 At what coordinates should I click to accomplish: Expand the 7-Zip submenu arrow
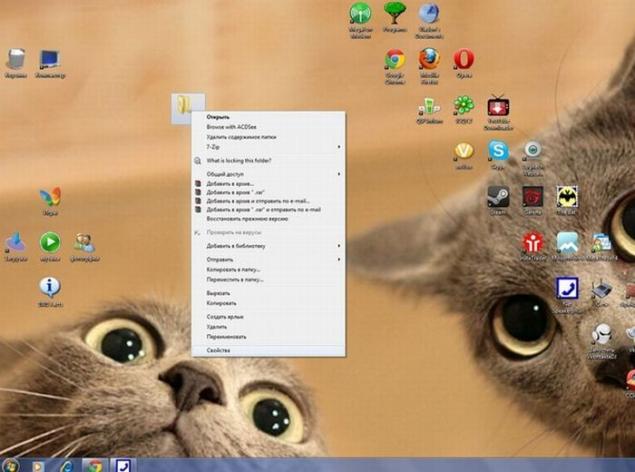339,147
